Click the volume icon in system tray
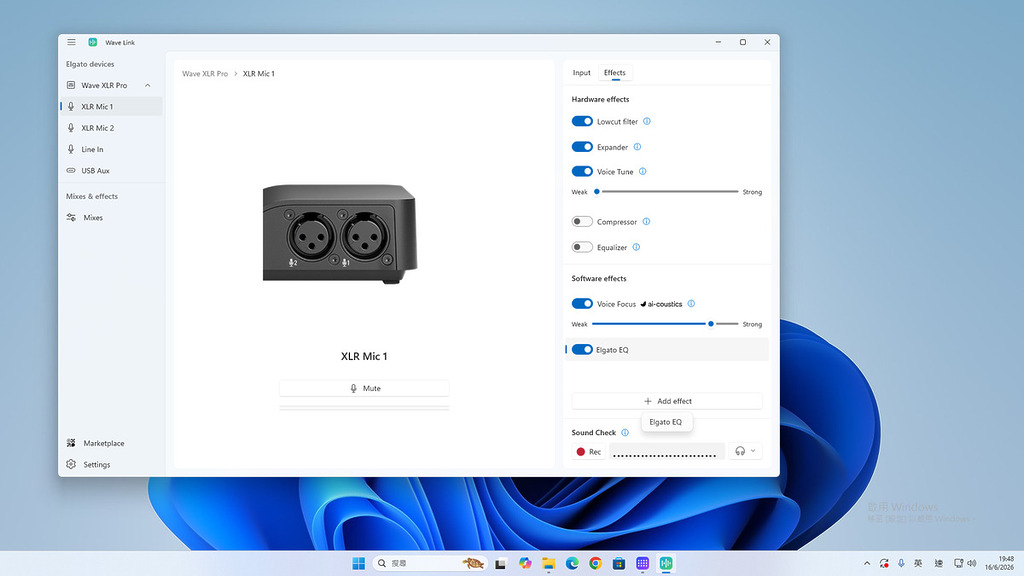Screen dimensions: 1024x576 point(972,563)
